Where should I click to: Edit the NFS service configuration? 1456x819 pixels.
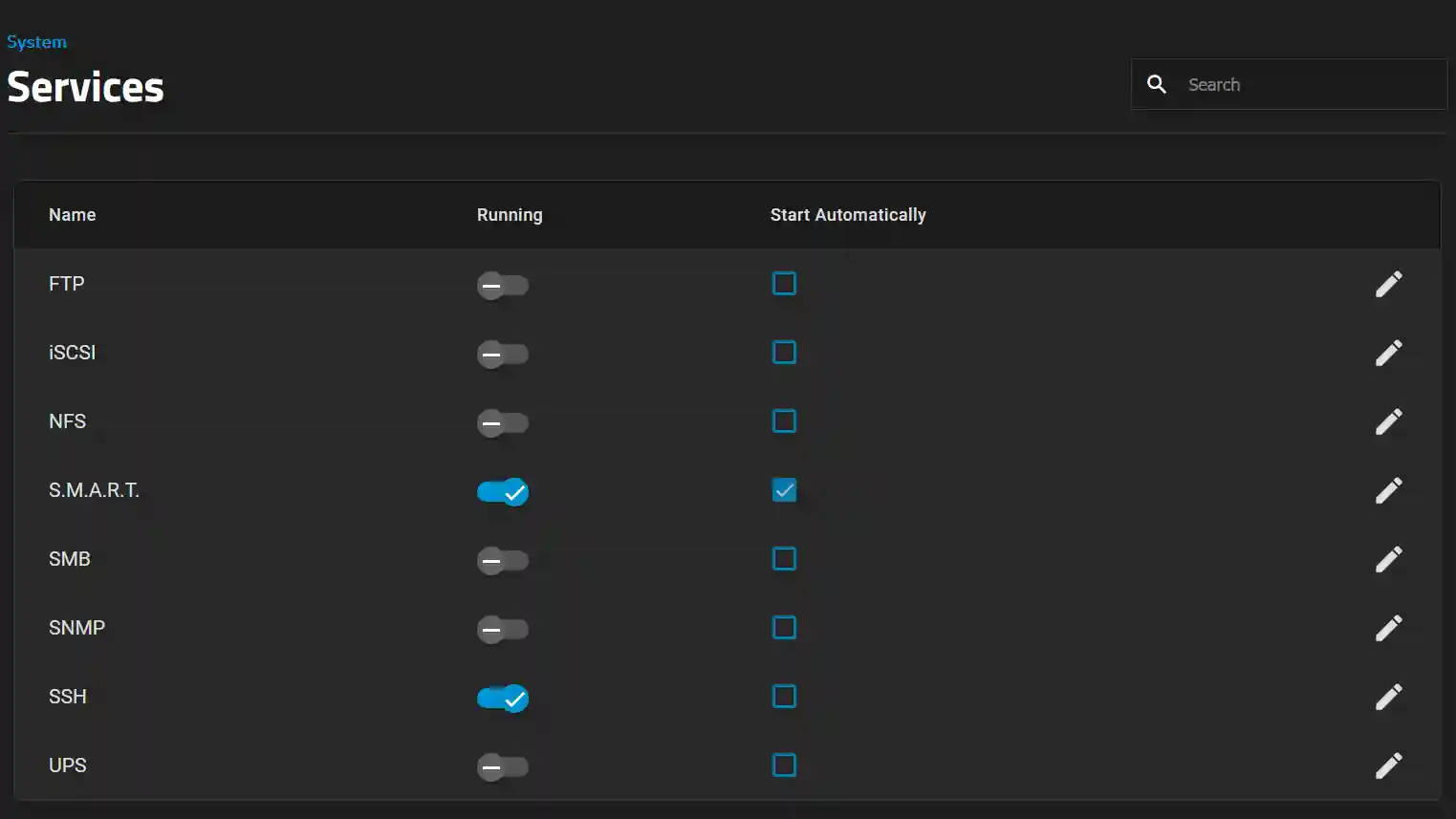tap(1389, 421)
